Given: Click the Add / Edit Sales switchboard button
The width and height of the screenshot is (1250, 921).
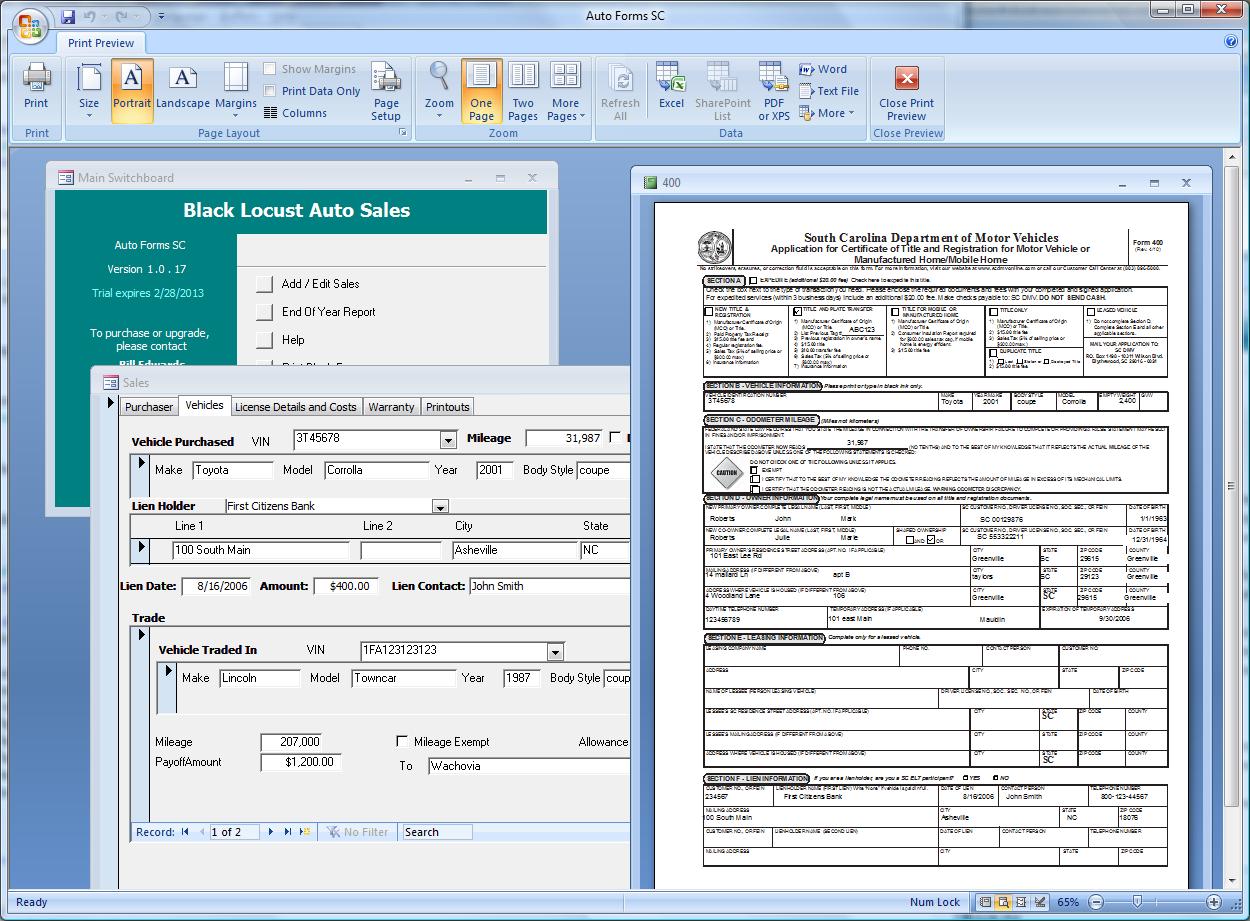Looking at the screenshot, I should coord(264,284).
